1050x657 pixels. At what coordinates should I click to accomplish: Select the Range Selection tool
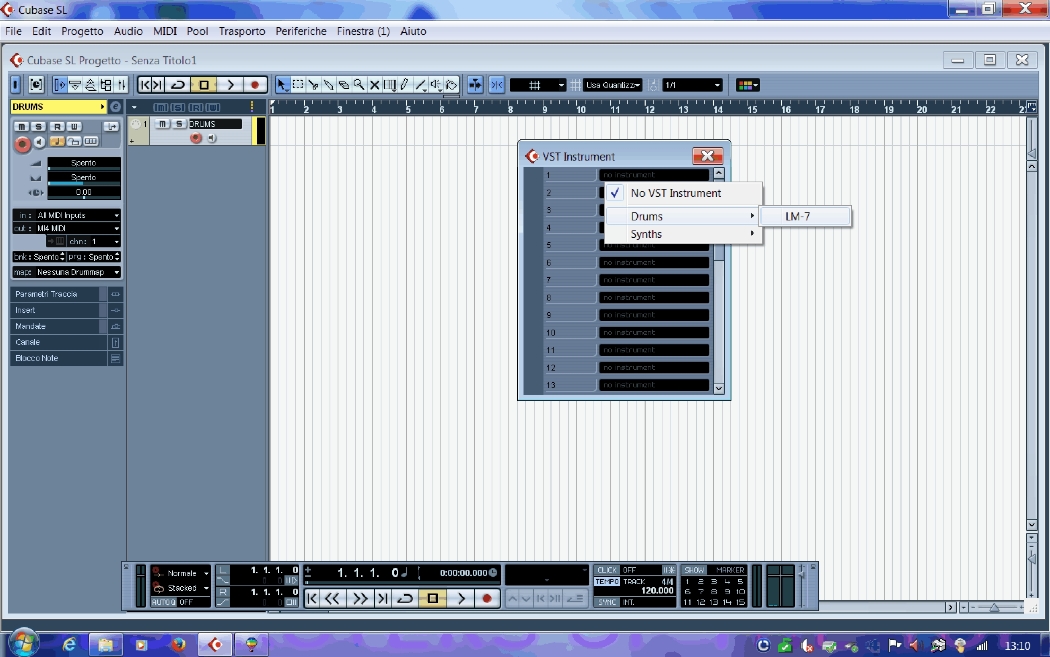coord(298,85)
